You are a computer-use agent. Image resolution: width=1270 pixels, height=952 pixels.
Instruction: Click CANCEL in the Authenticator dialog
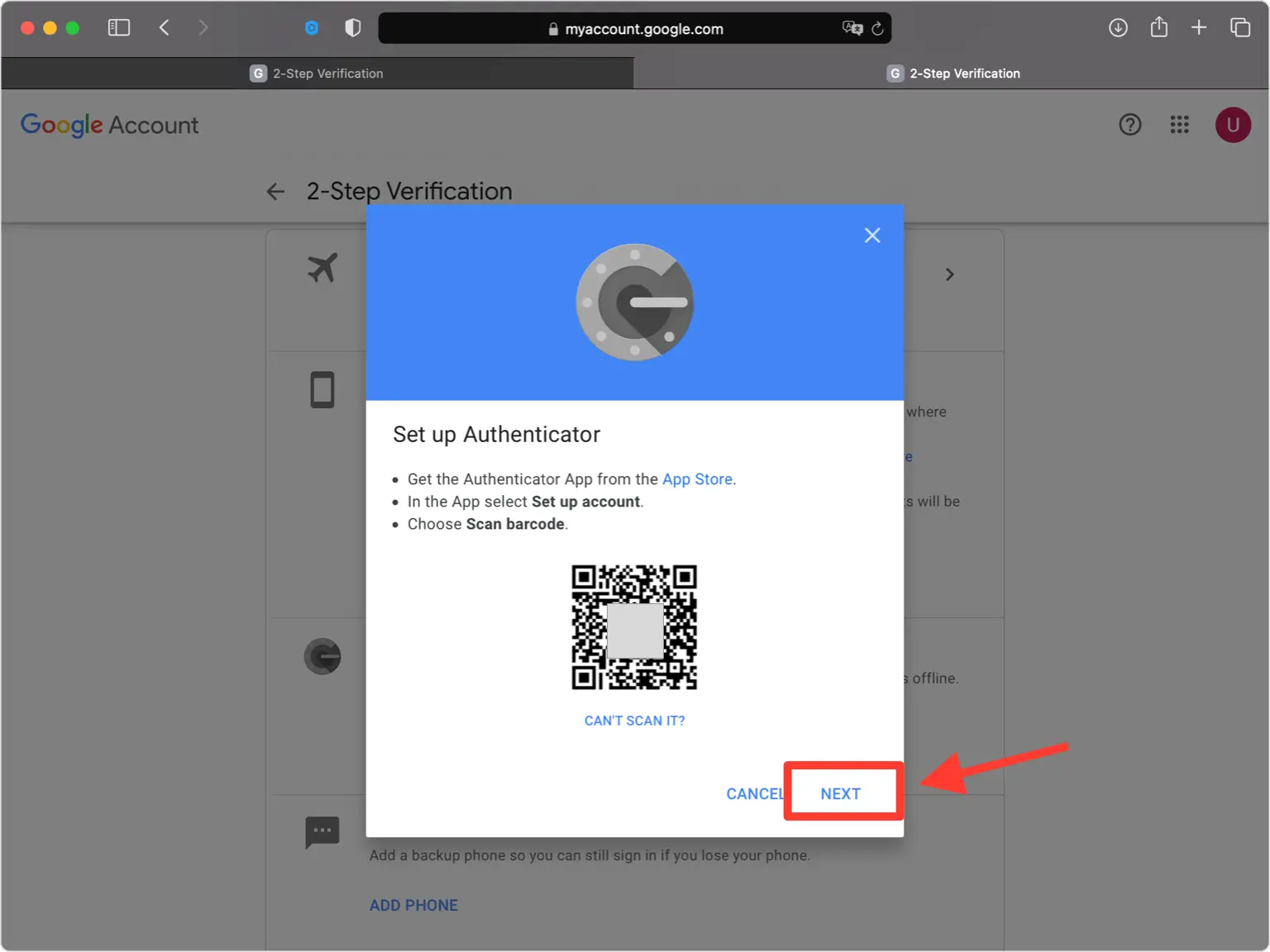754,793
